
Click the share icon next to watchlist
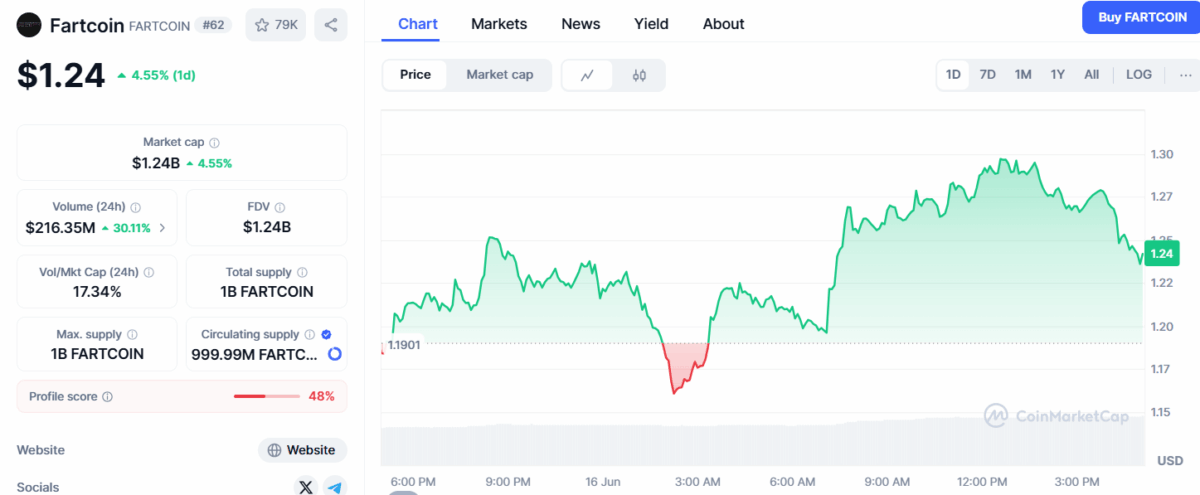tap(330, 25)
